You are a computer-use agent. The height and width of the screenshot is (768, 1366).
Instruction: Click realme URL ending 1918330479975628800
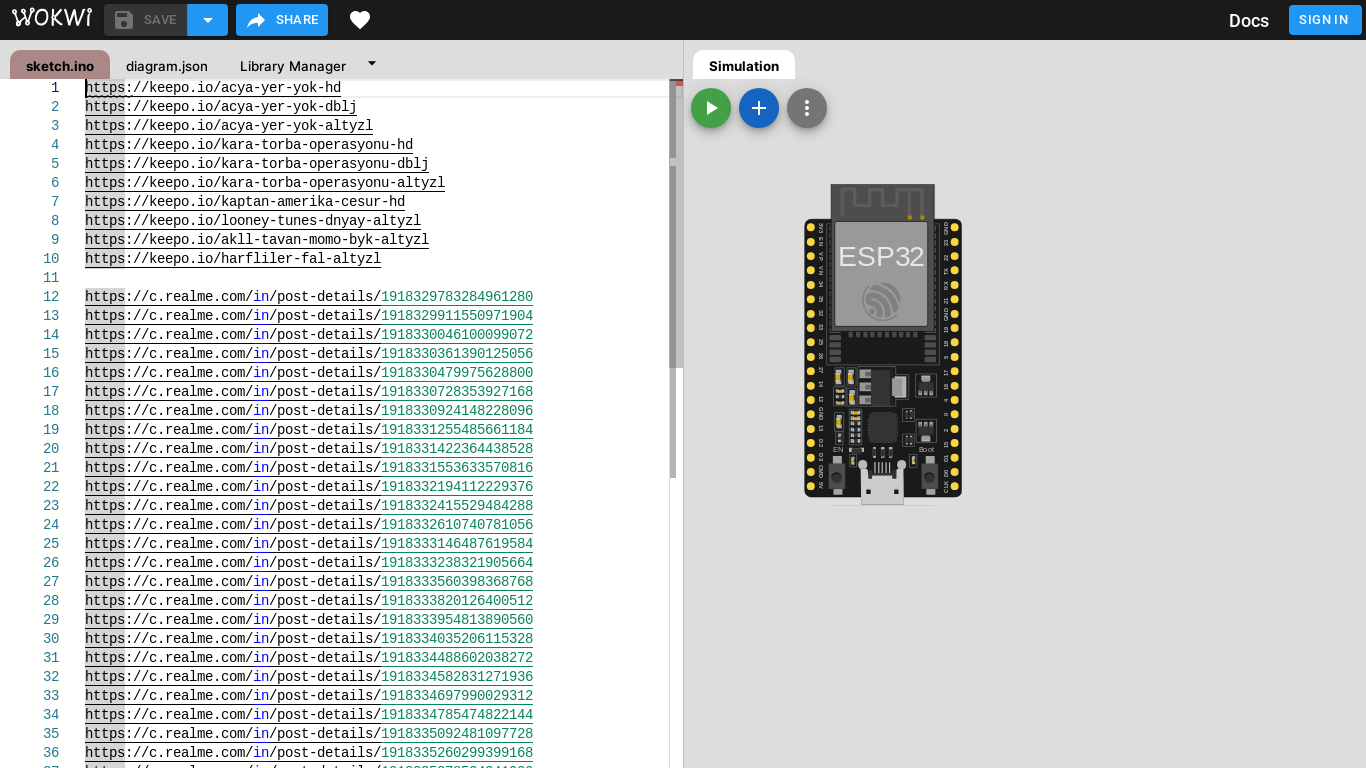pyautogui.click(x=309, y=373)
